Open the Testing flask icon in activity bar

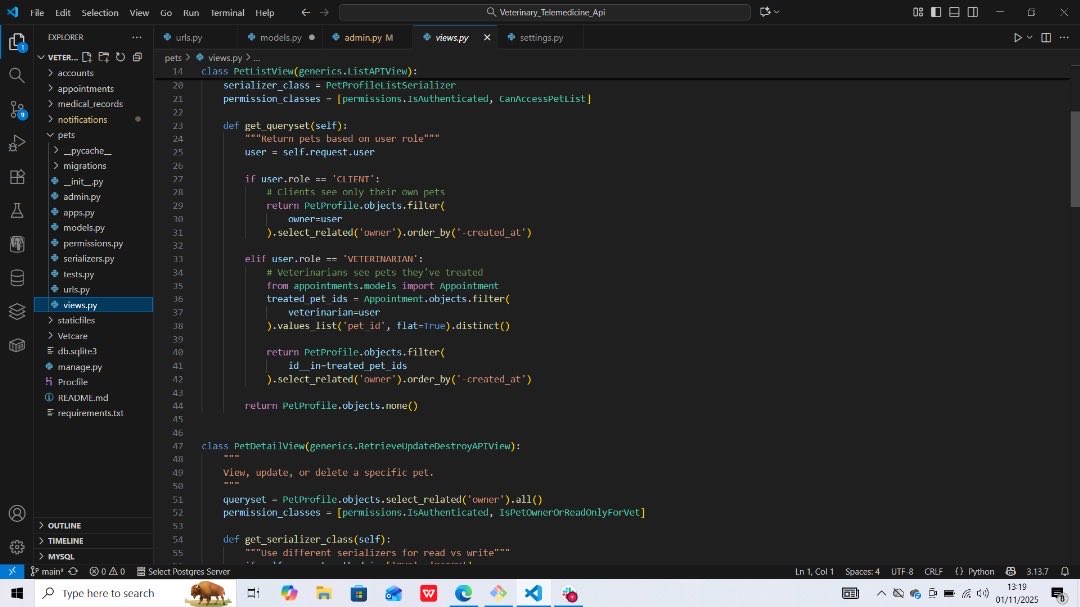click(x=16, y=210)
